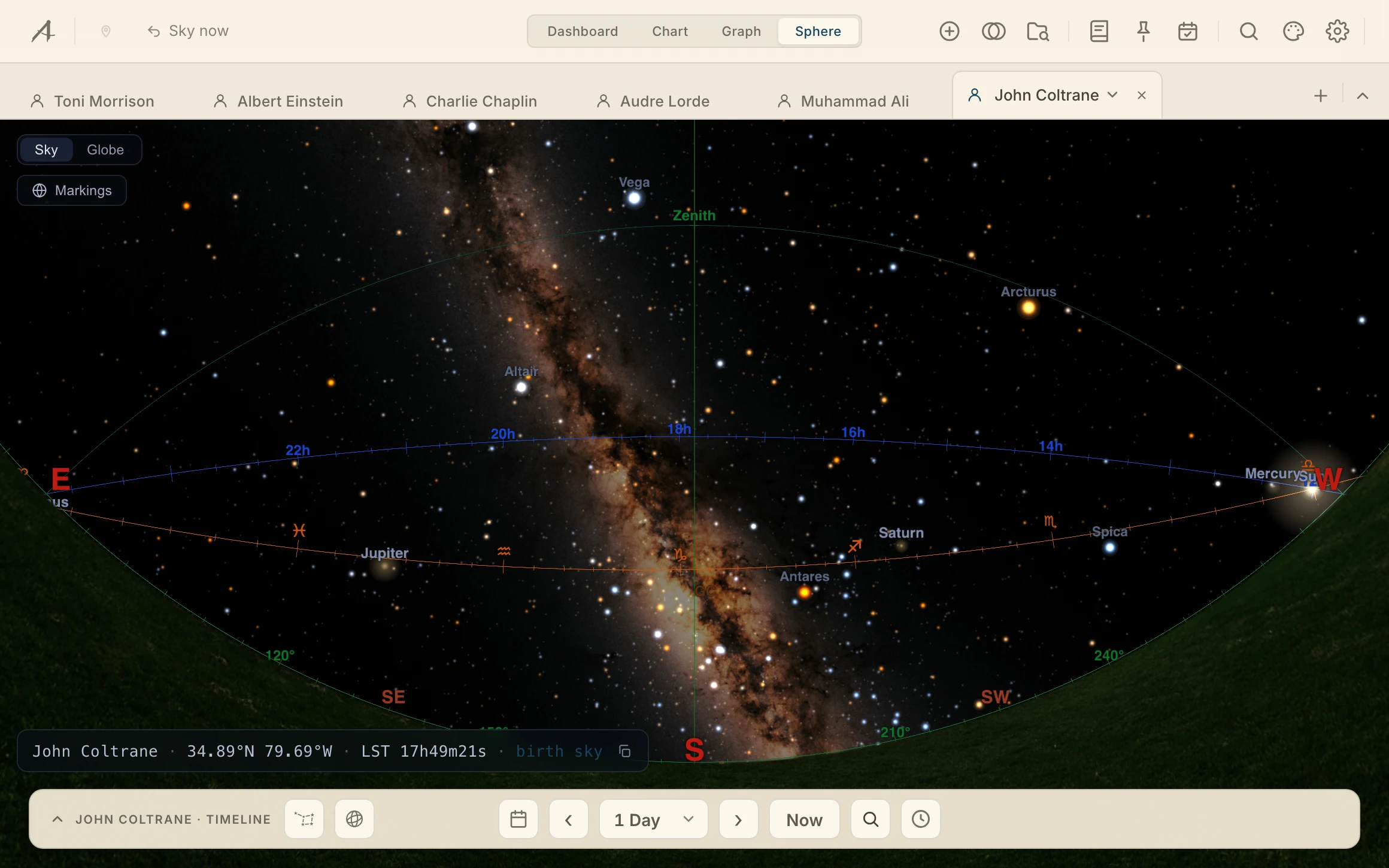This screenshot has height=868, width=1389.
Task: Switch to Graph view
Action: pos(741,31)
